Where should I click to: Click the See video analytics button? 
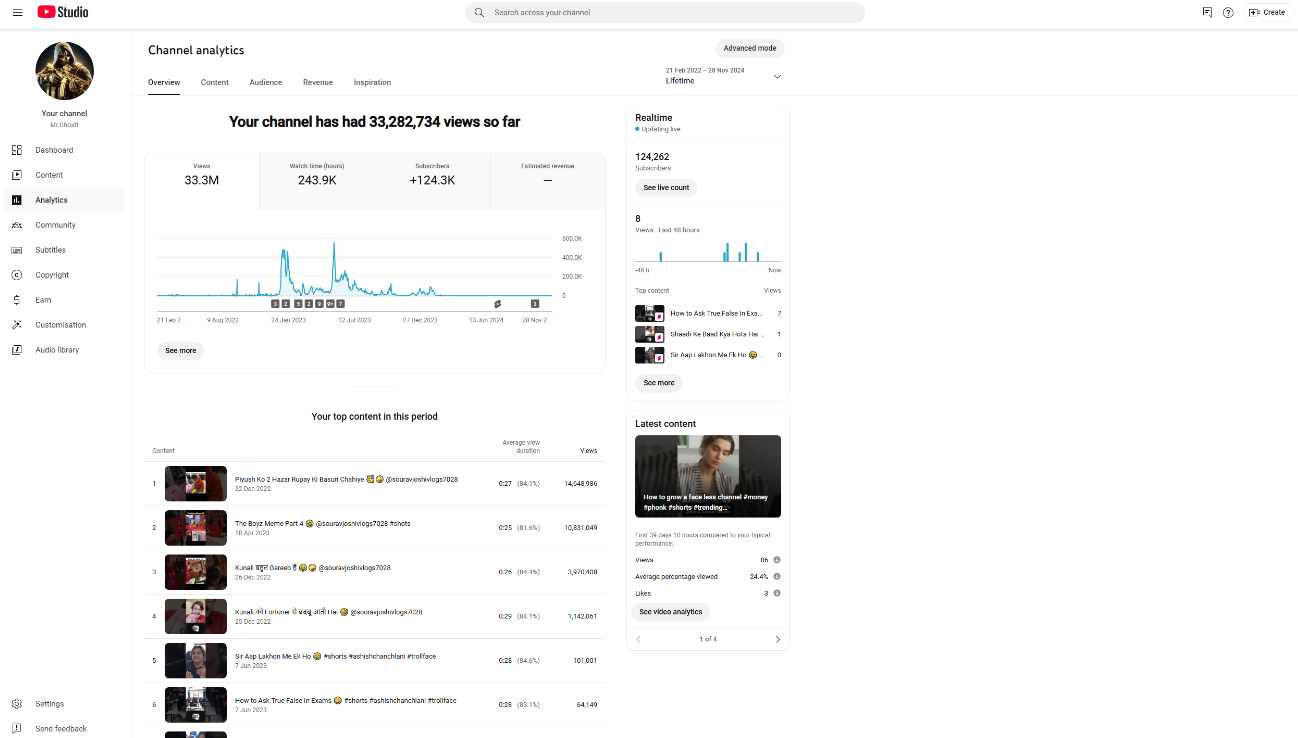(x=671, y=612)
